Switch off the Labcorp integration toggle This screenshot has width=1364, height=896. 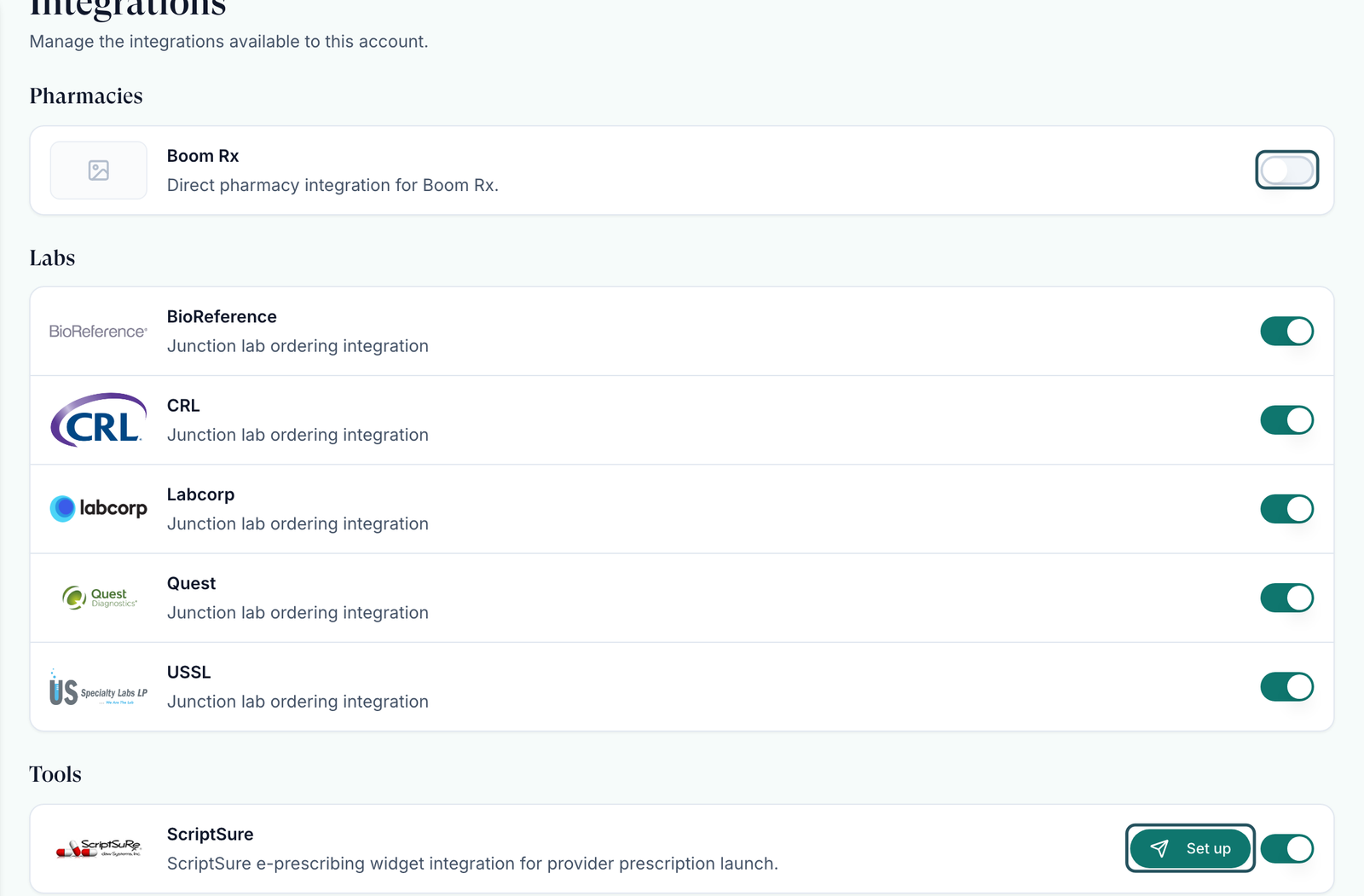coord(1286,509)
